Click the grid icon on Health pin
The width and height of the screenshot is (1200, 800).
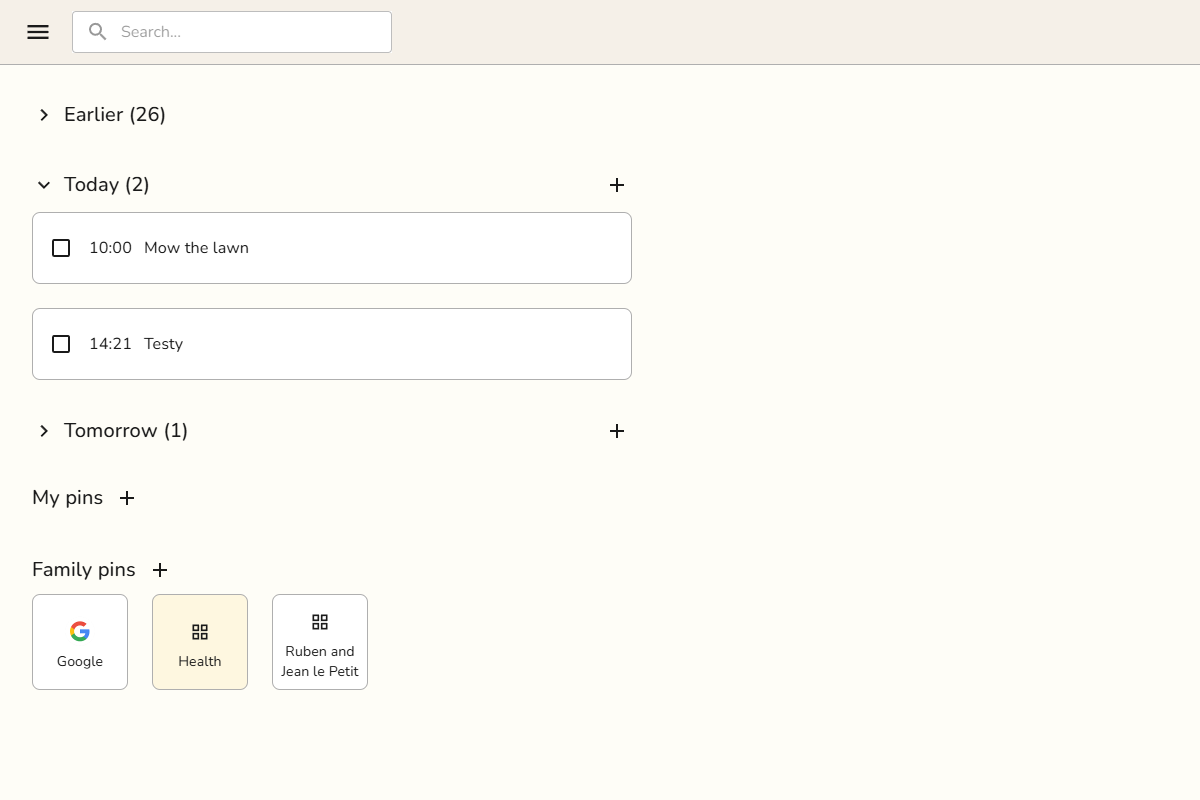pos(200,632)
